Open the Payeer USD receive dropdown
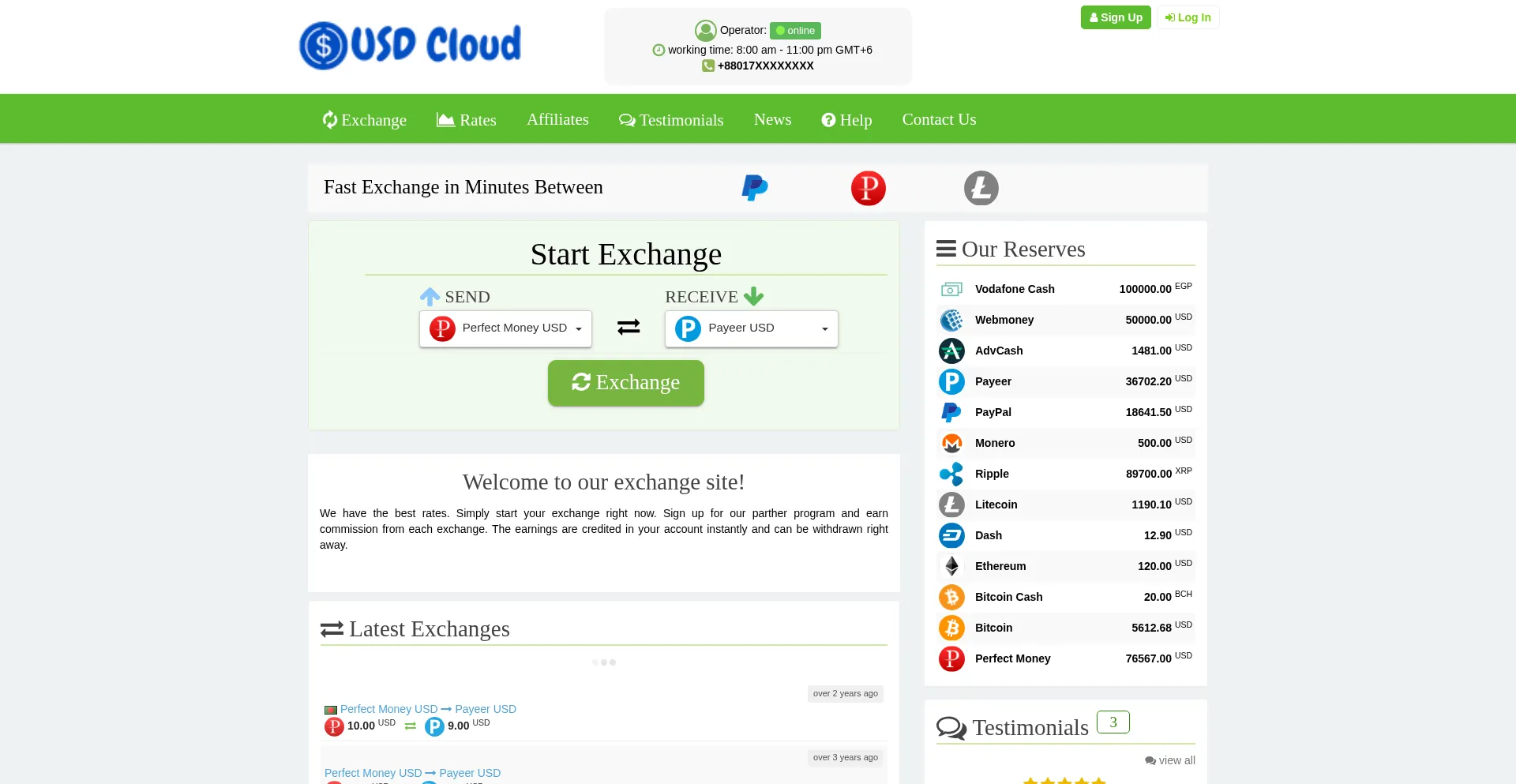 point(751,328)
